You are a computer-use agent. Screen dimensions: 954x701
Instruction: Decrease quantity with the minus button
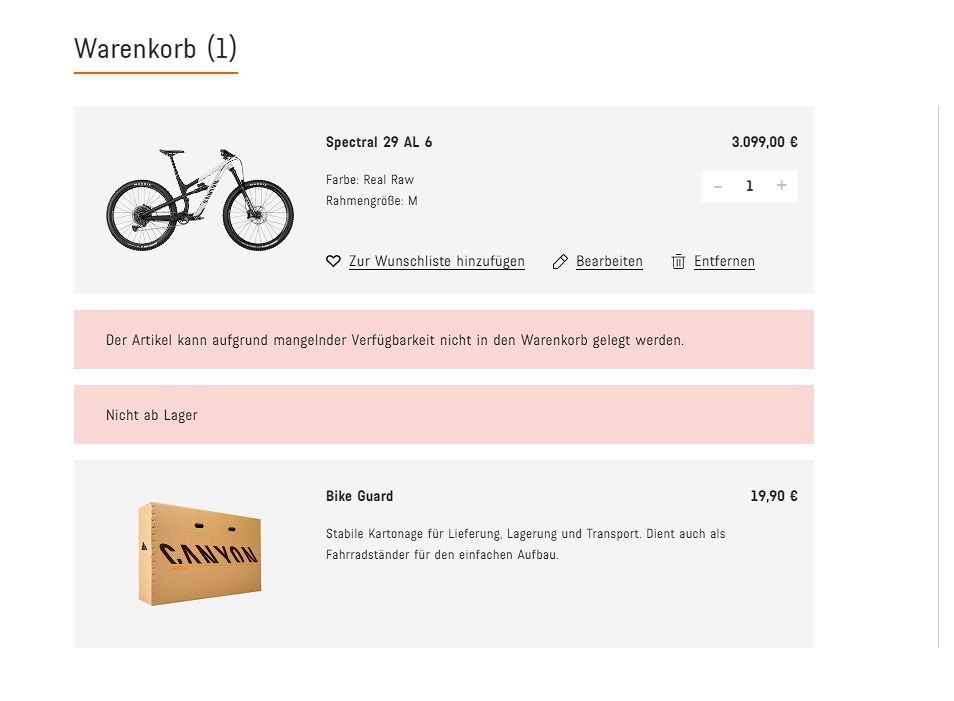pyautogui.click(x=718, y=186)
